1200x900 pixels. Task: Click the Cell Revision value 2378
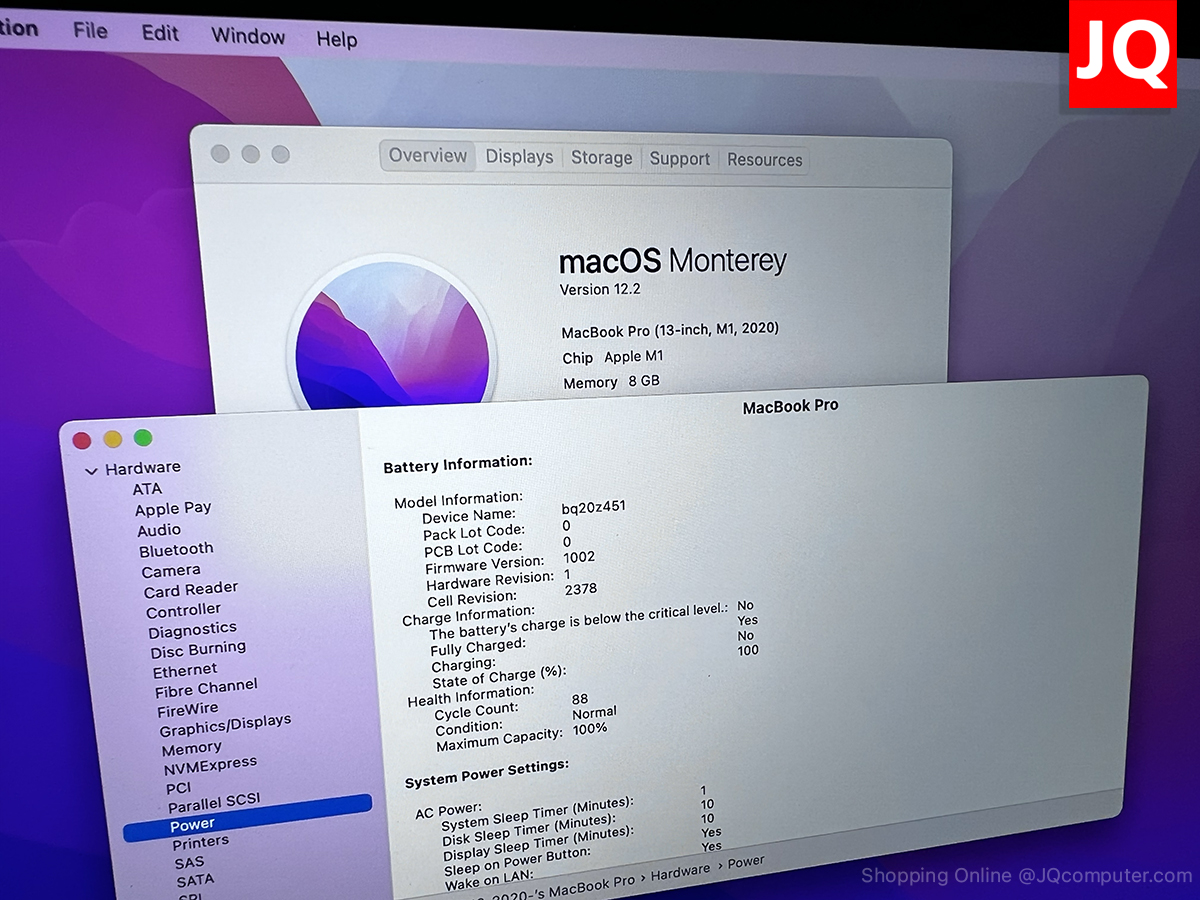pos(581,589)
